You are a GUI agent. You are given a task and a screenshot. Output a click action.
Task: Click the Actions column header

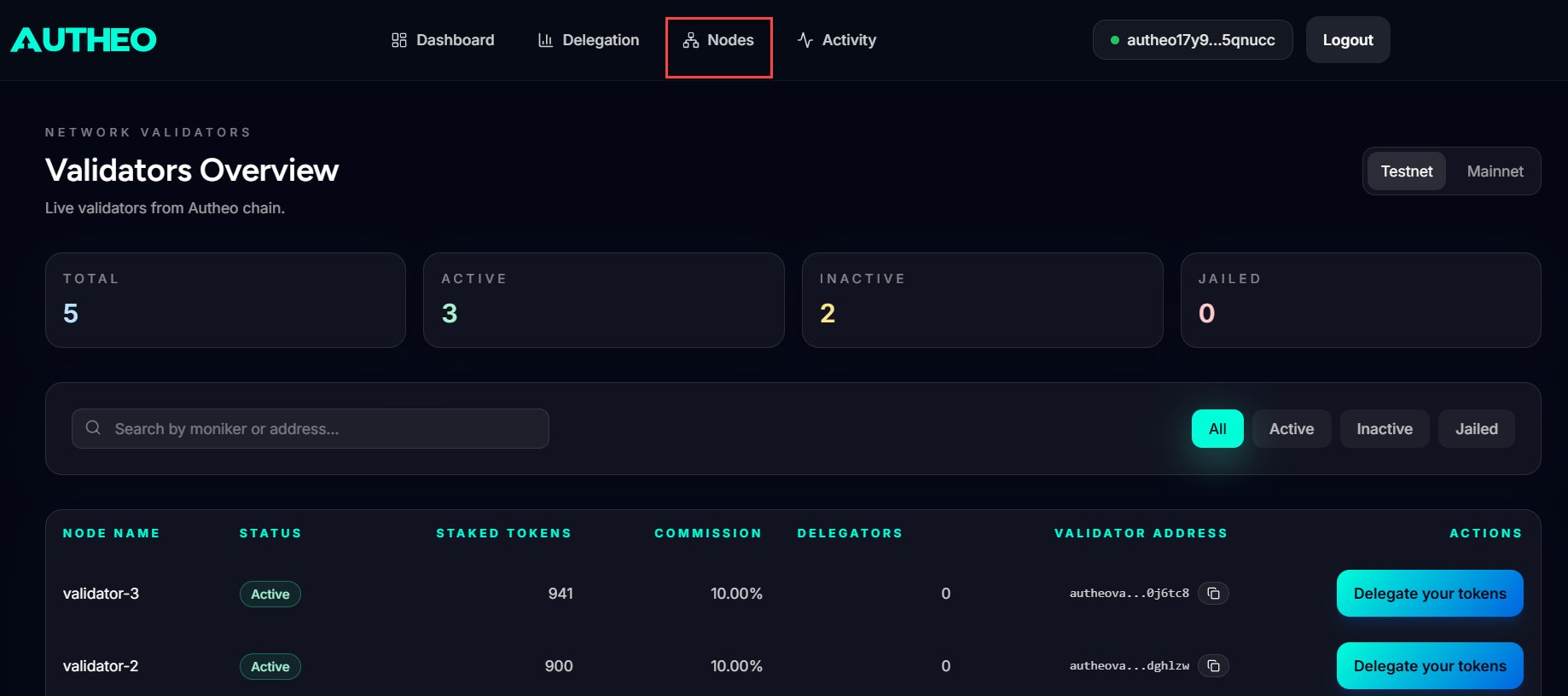(x=1486, y=533)
